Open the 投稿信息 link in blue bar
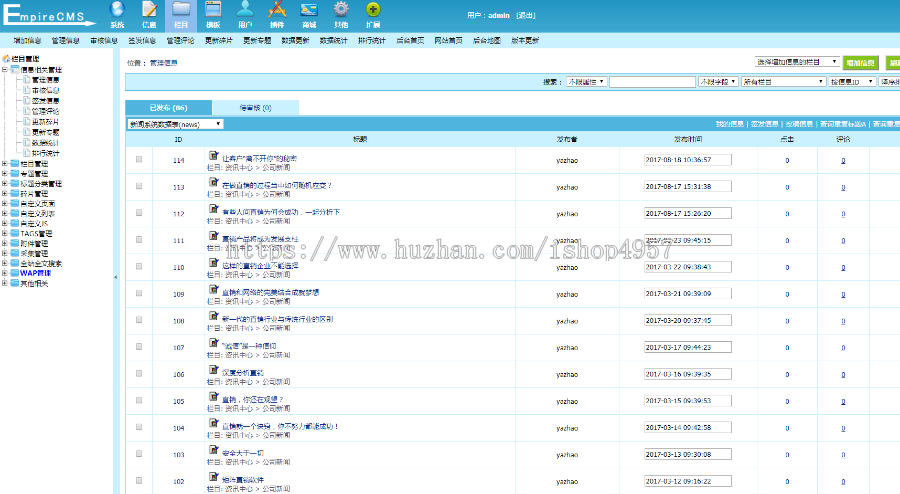 click(799, 124)
